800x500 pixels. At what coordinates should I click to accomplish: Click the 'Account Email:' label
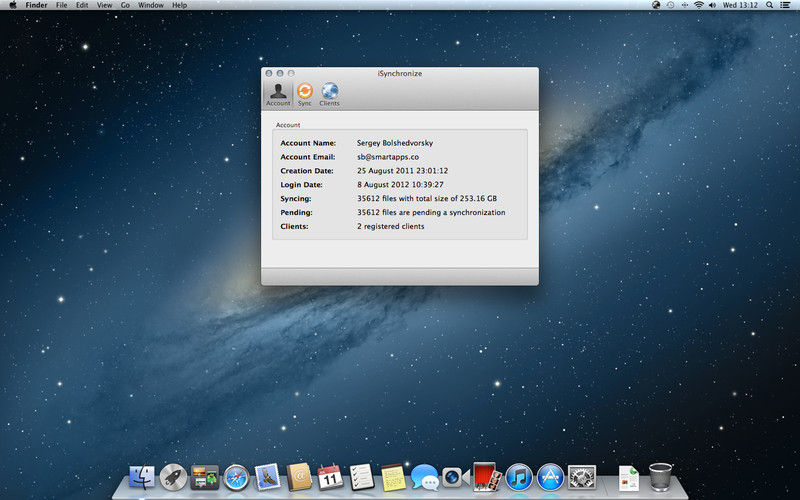tap(308, 157)
